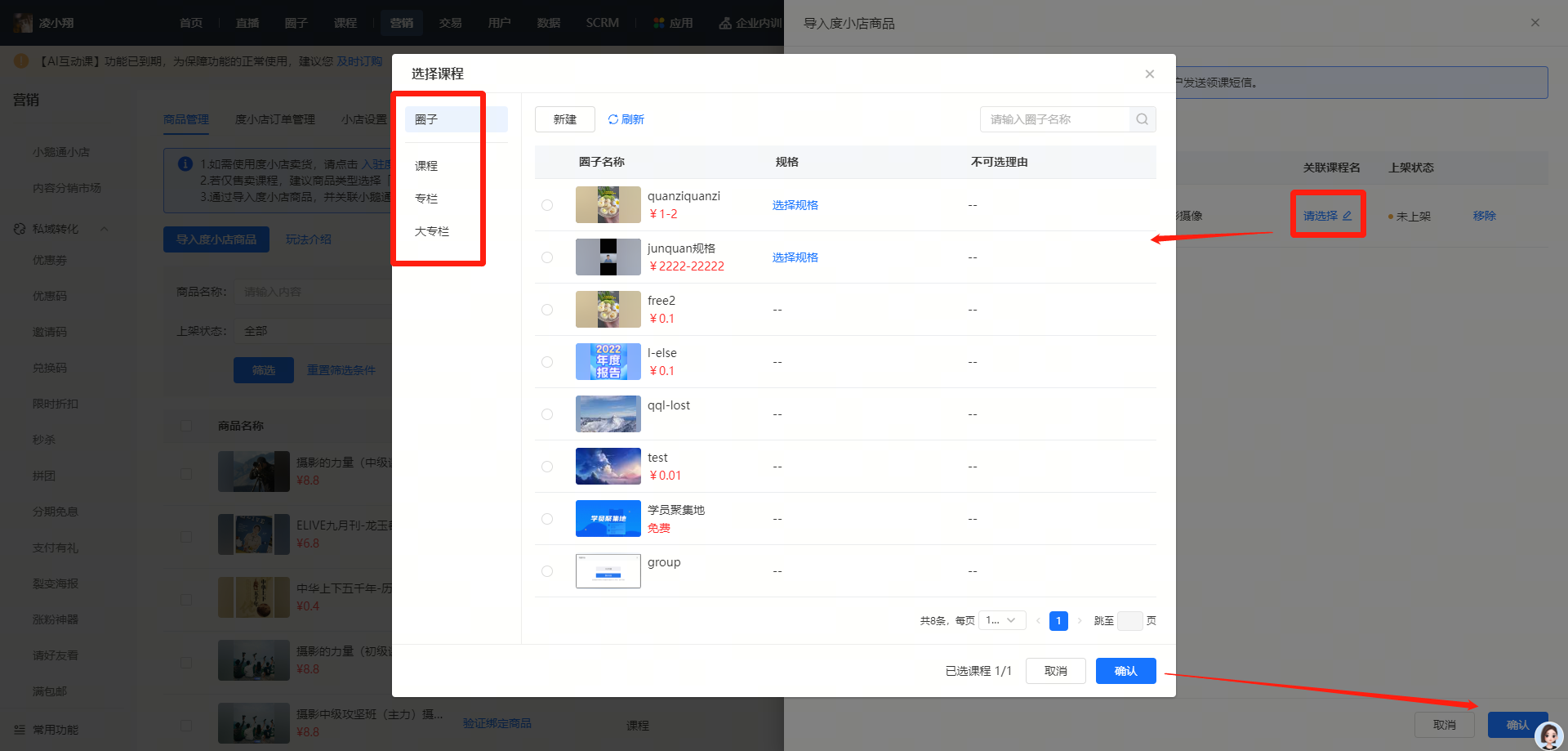Click the 学员聚集地 thumbnail image
This screenshot has height=751, width=1568.
608,519
